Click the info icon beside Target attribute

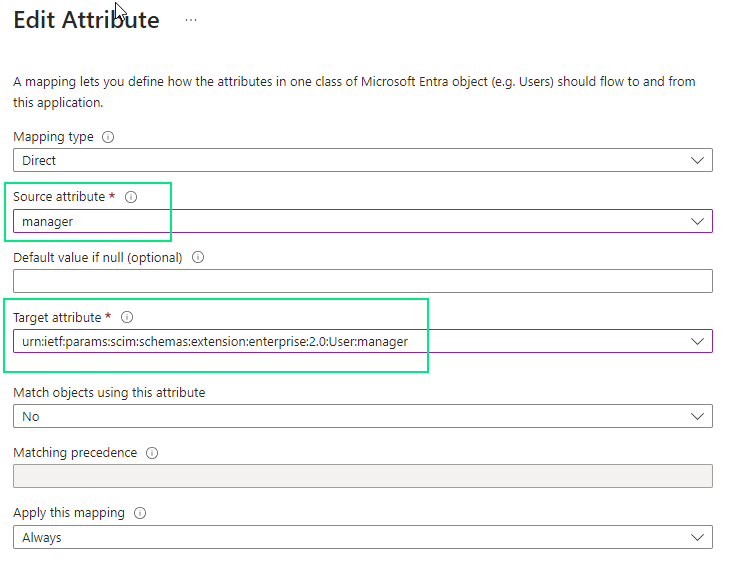(127, 317)
